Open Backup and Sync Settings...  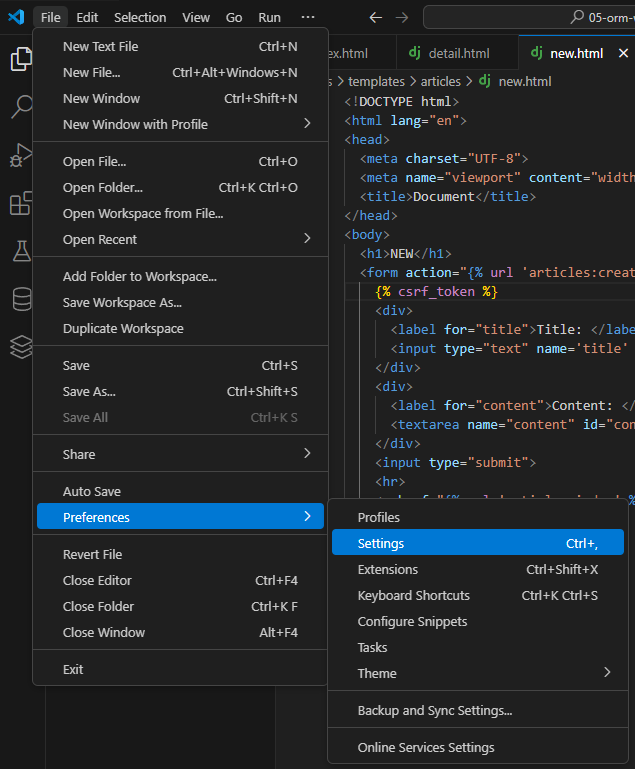click(478, 711)
